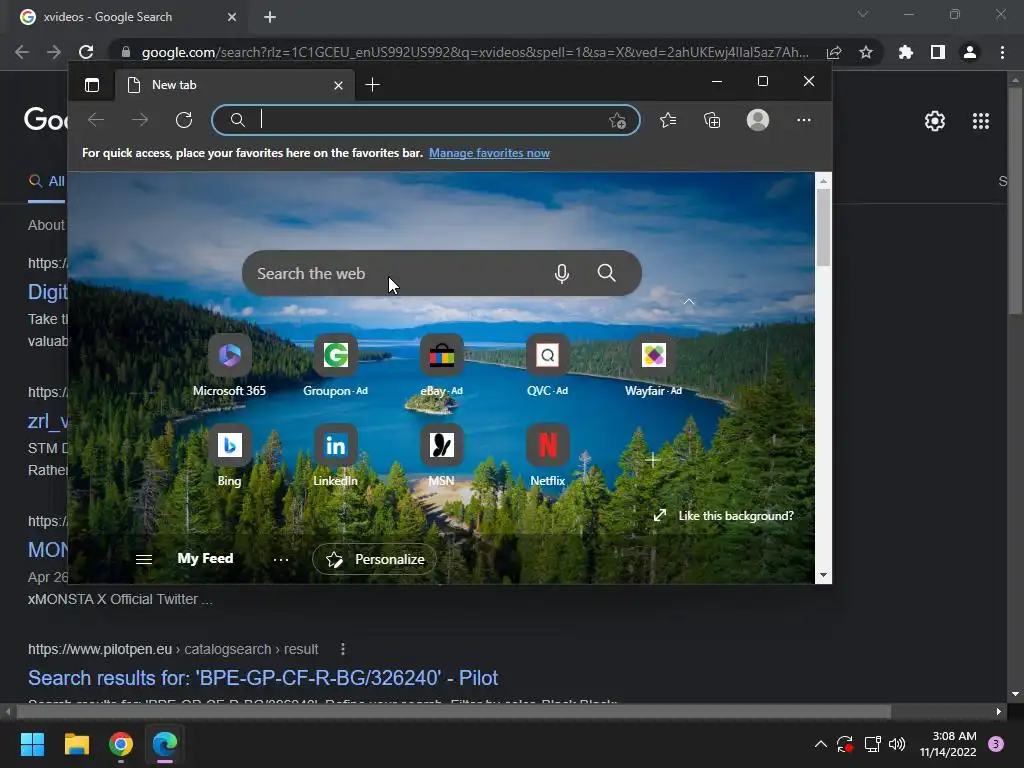Refresh the Edge page

click(184, 120)
